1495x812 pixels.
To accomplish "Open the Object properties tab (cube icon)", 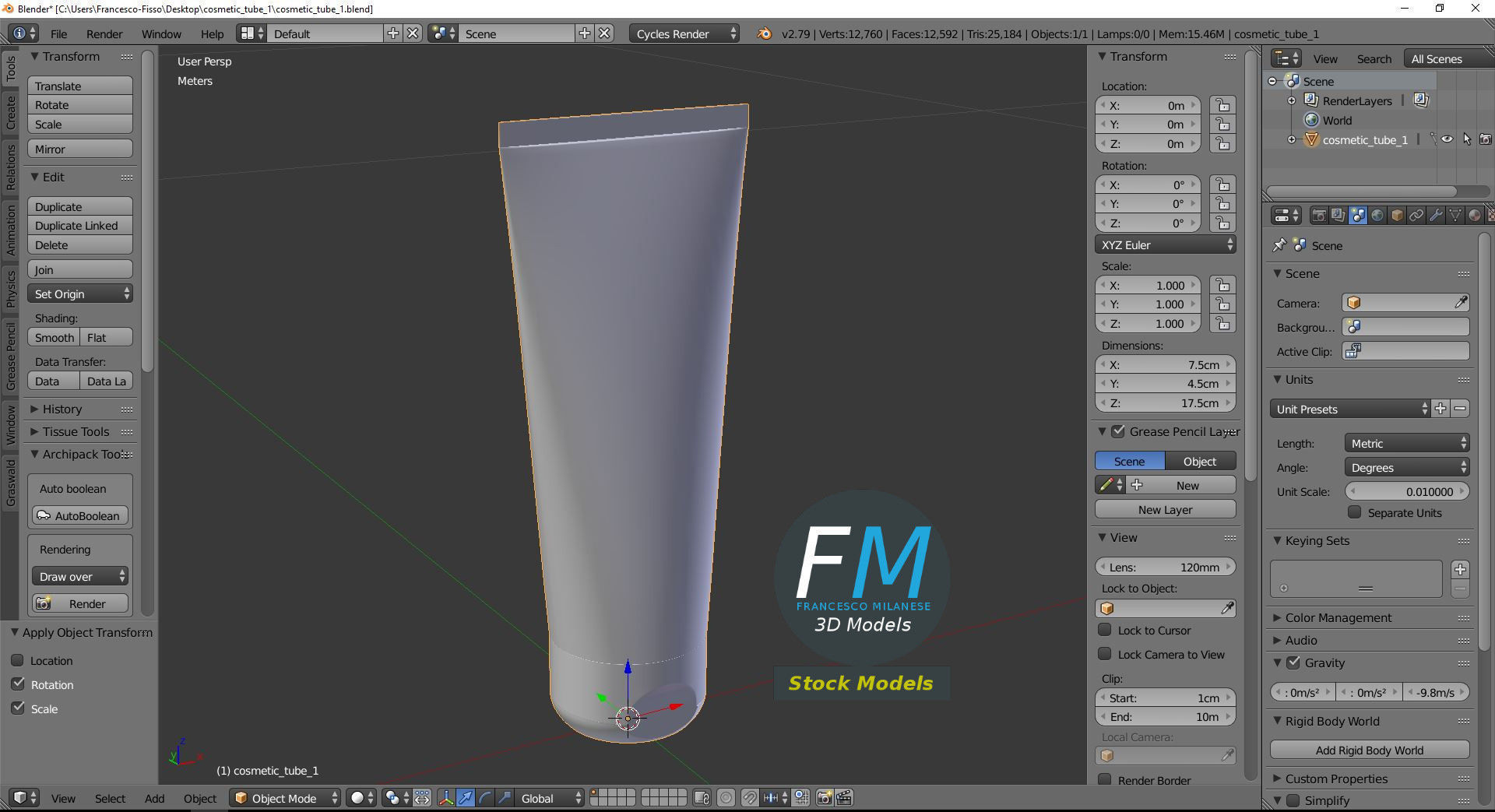I will pos(1397,216).
